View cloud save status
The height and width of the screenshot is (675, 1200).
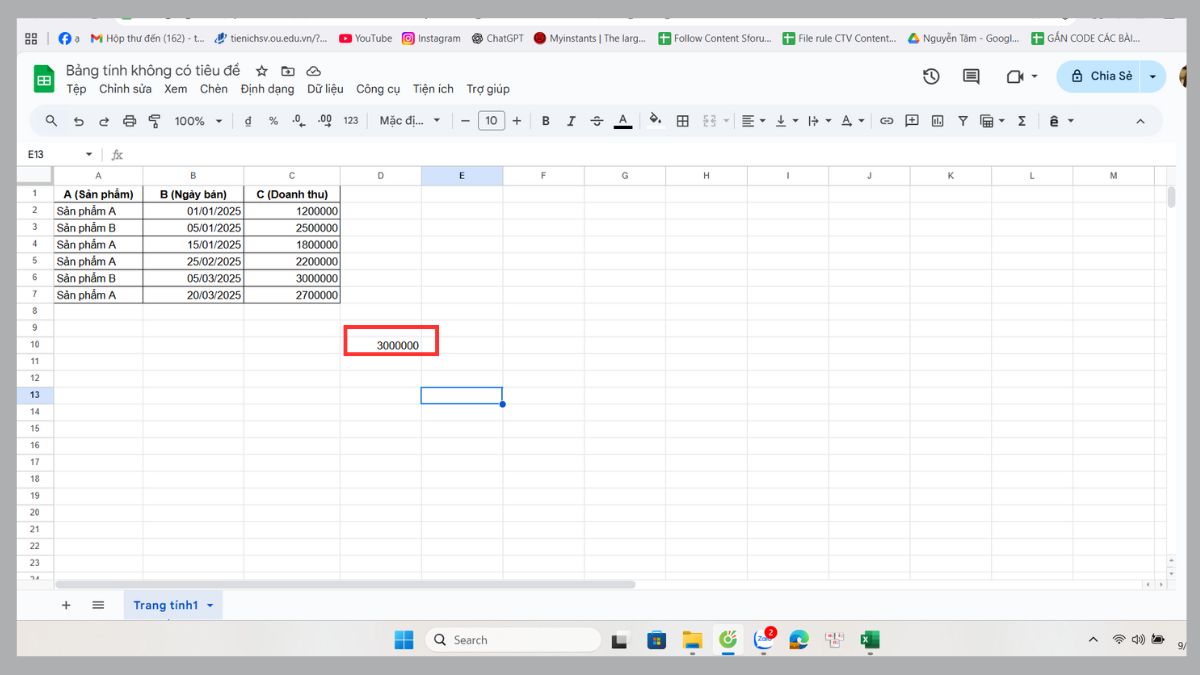[314, 71]
